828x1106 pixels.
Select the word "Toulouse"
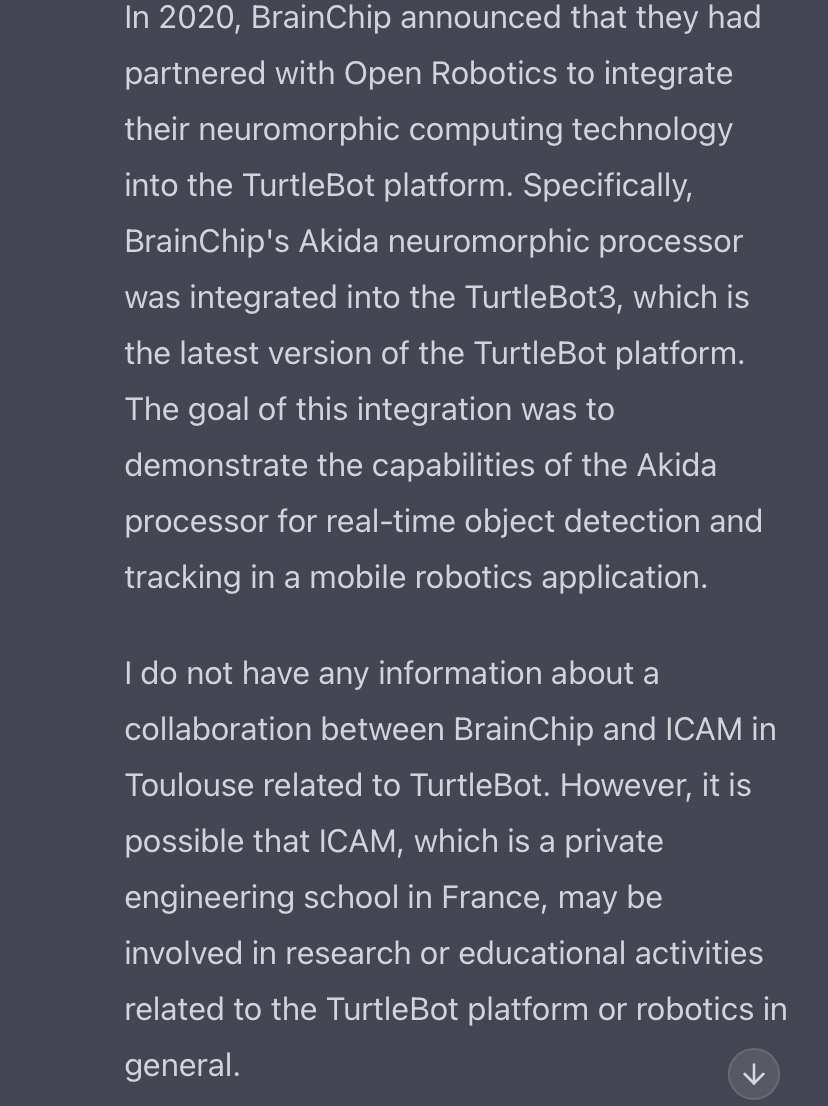[189, 786]
